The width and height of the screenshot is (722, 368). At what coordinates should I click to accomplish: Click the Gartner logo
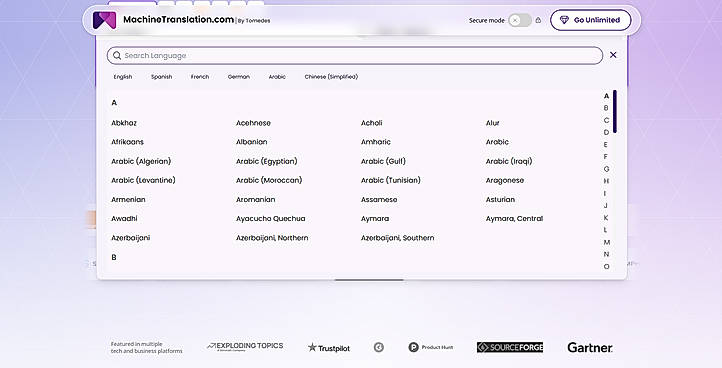tap(590, 347)
